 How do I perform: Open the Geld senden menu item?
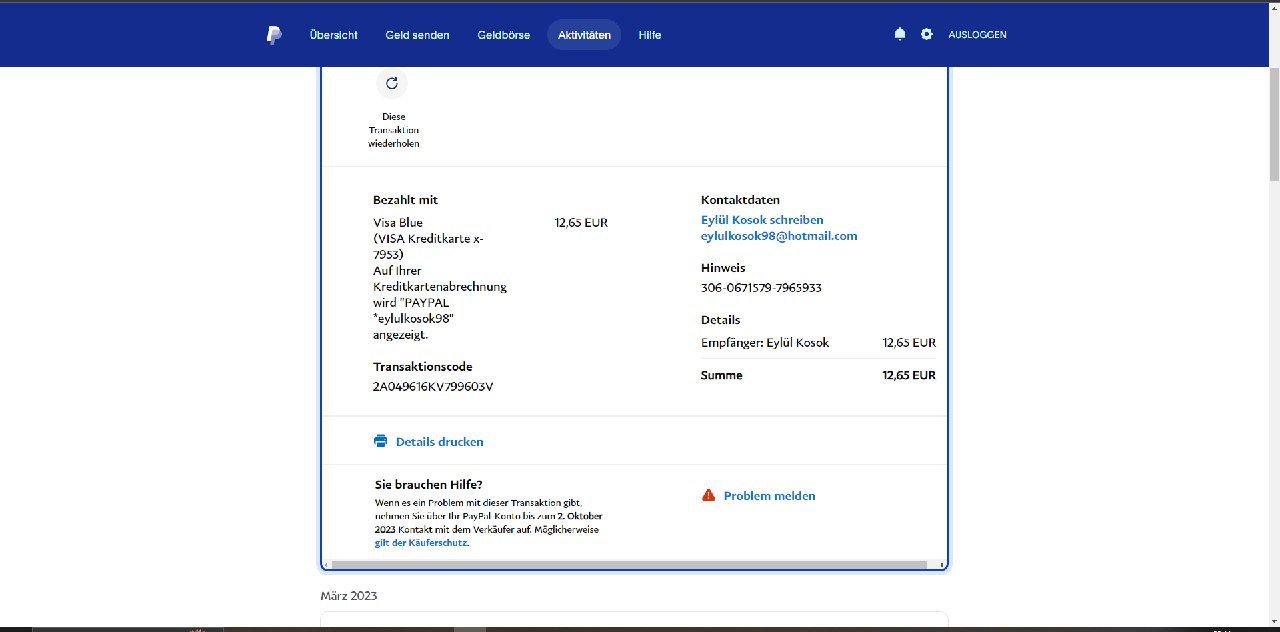click(x=417, y=35)
